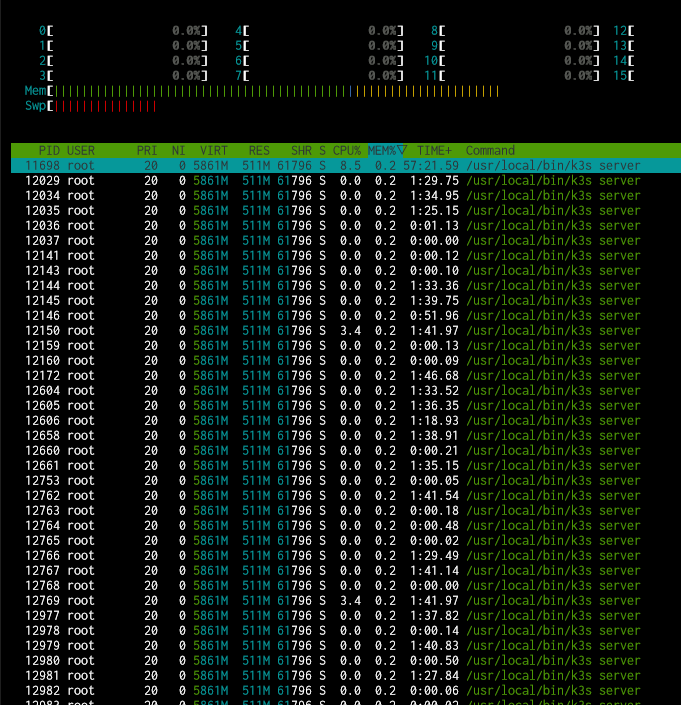
Task: Sort processes by PID column header
Action: pos(49,151)
